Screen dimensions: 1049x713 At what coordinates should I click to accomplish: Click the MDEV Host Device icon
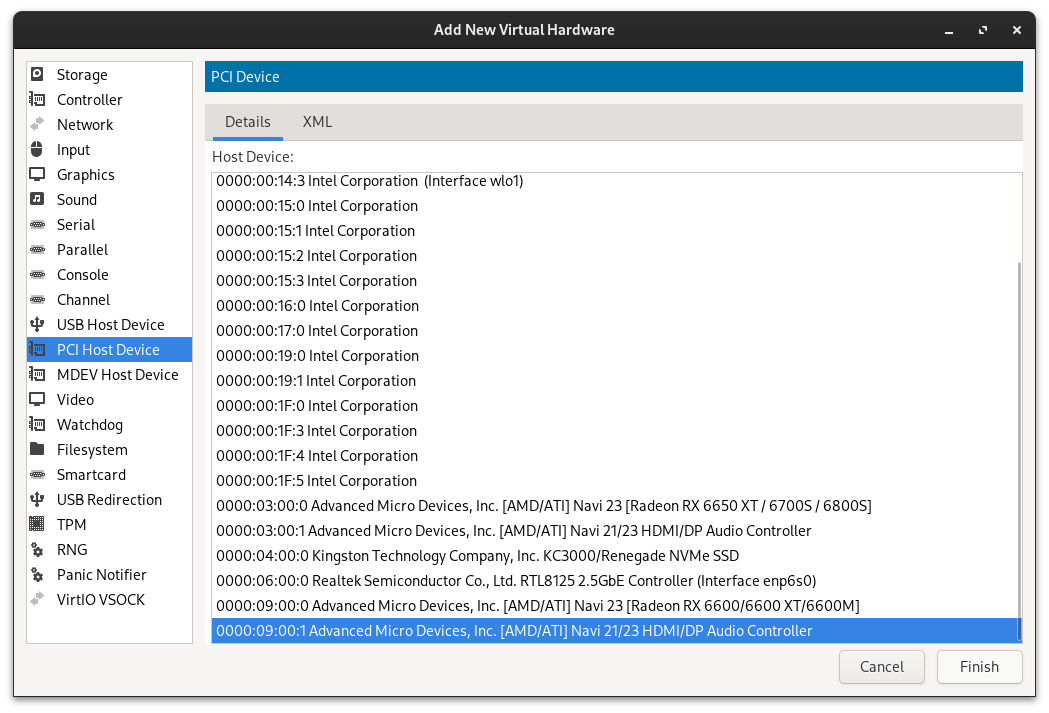tap(37, 375)
